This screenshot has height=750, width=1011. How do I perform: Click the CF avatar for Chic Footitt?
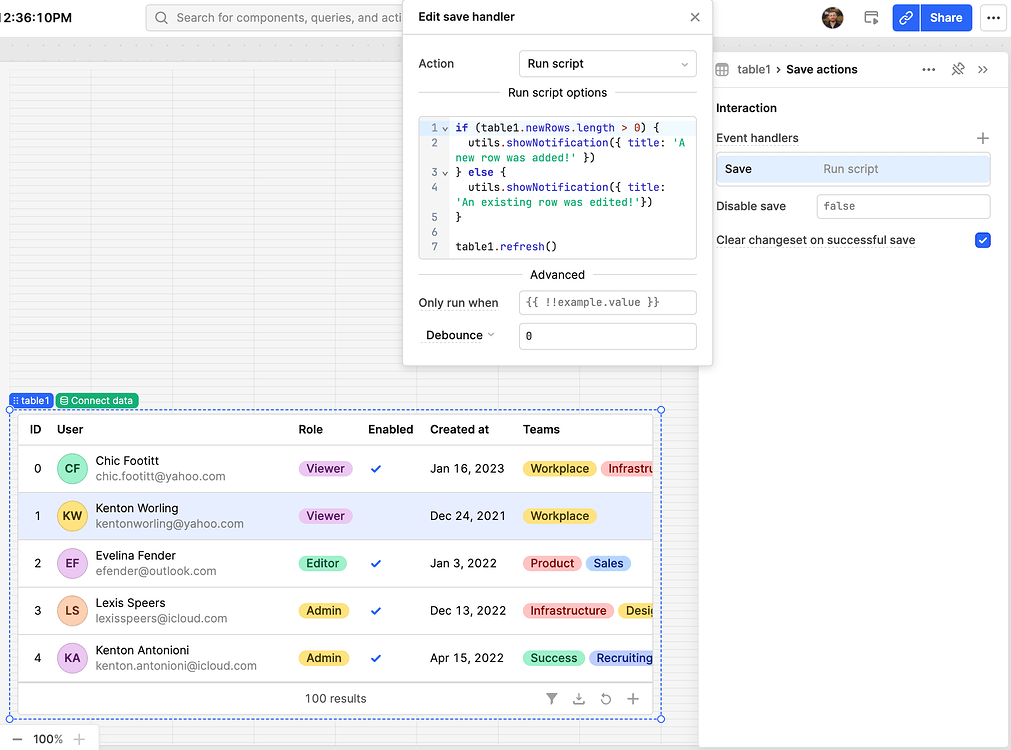click(x=72, y=469)
